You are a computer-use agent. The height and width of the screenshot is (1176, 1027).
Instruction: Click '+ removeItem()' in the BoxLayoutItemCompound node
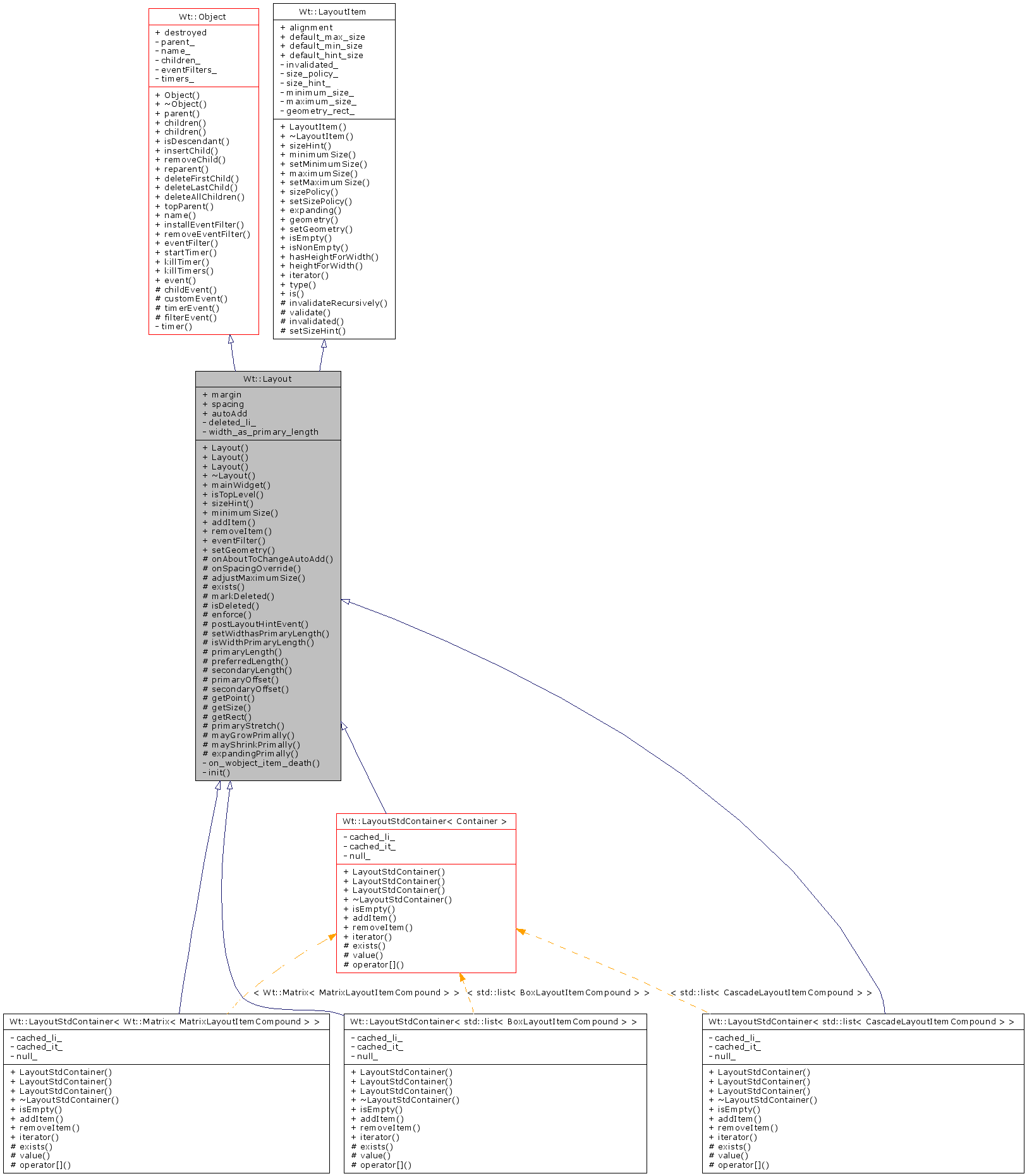click(386, 1128)
